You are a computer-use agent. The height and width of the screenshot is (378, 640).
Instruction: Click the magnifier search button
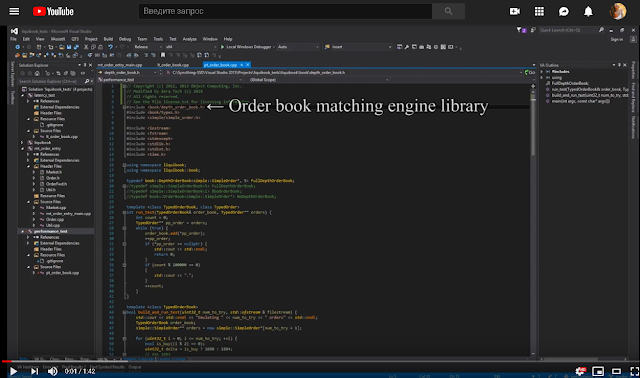point(449,11)
